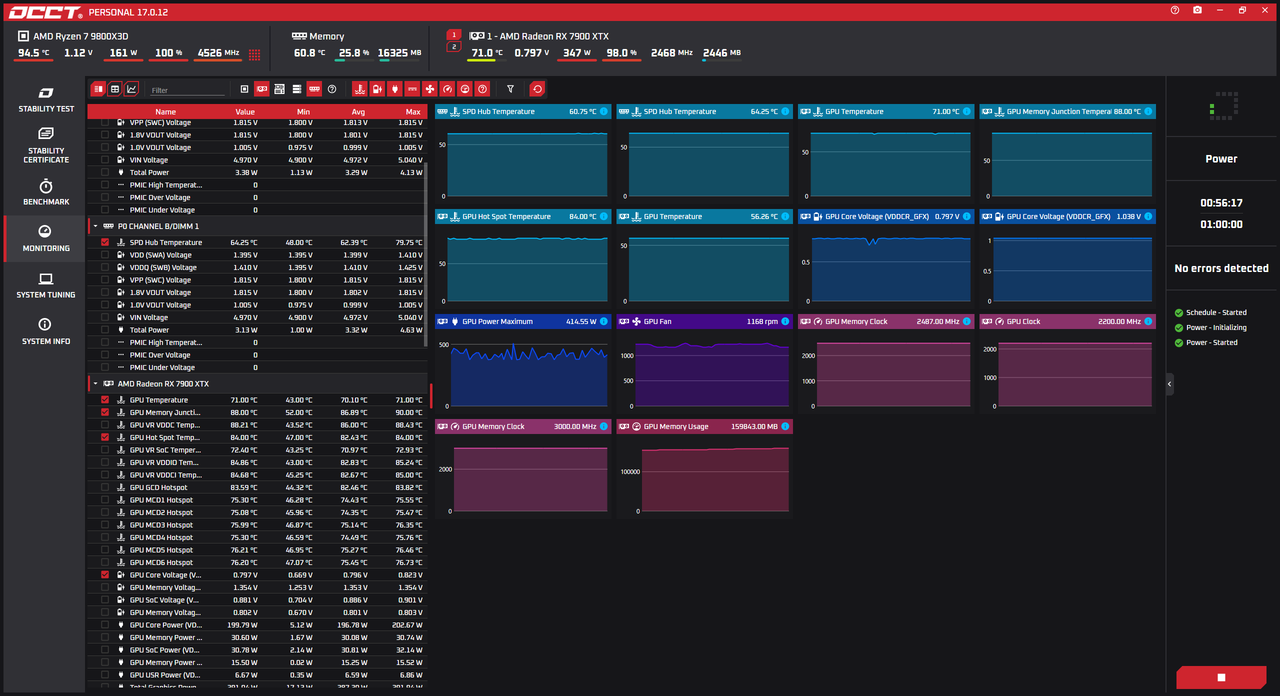This screenshot has height=696, width=1280.
Task: Select the GPU MCD6 Hotspot row
Action: point(258,562)
